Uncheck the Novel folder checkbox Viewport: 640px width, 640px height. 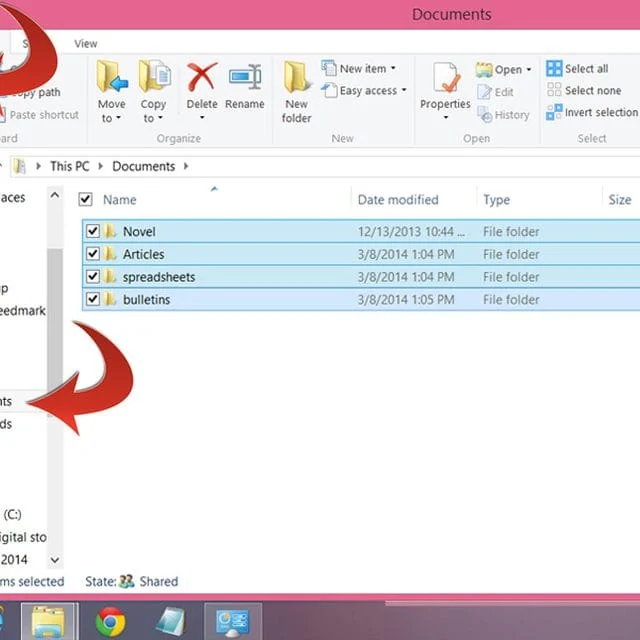tap(93, 231)
